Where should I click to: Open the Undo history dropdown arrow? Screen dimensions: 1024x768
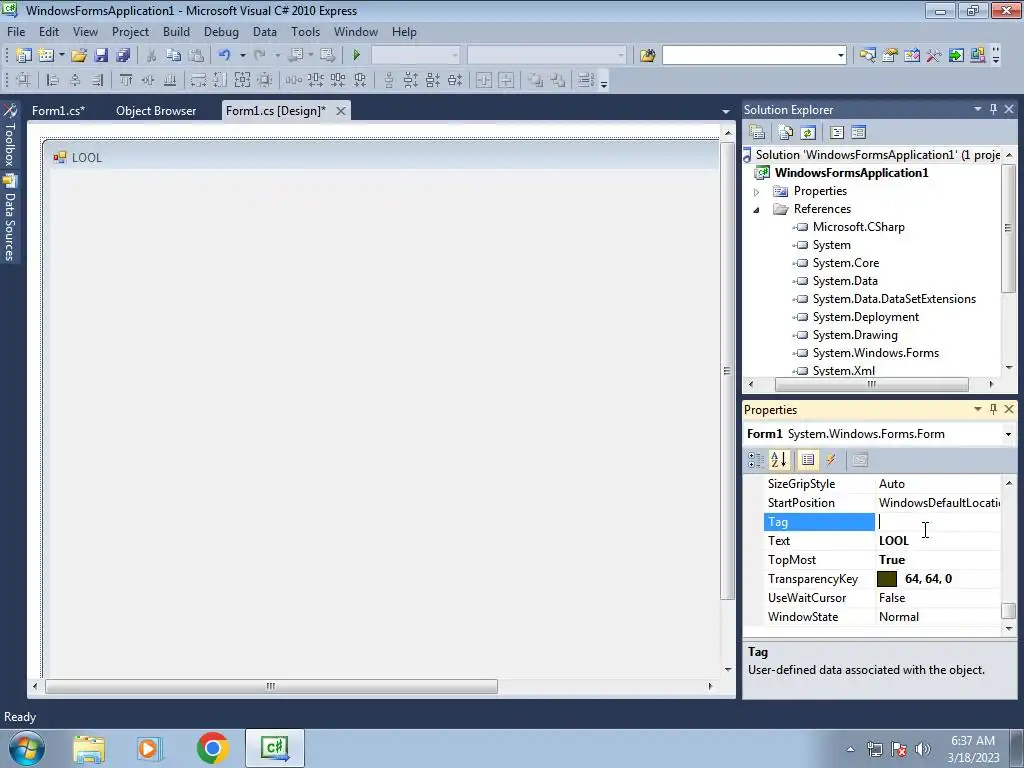click(242, 56)
